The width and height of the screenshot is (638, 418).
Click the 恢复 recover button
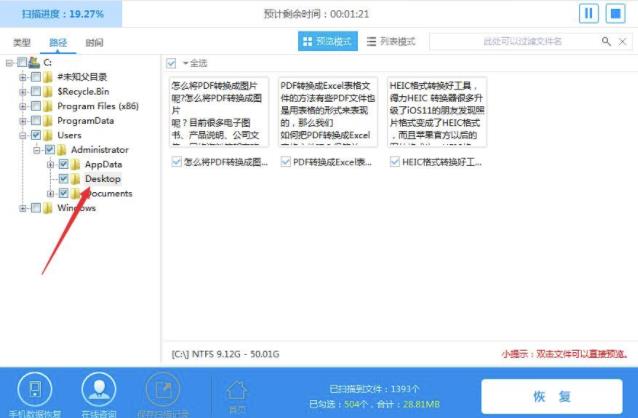tap(552, 396)
